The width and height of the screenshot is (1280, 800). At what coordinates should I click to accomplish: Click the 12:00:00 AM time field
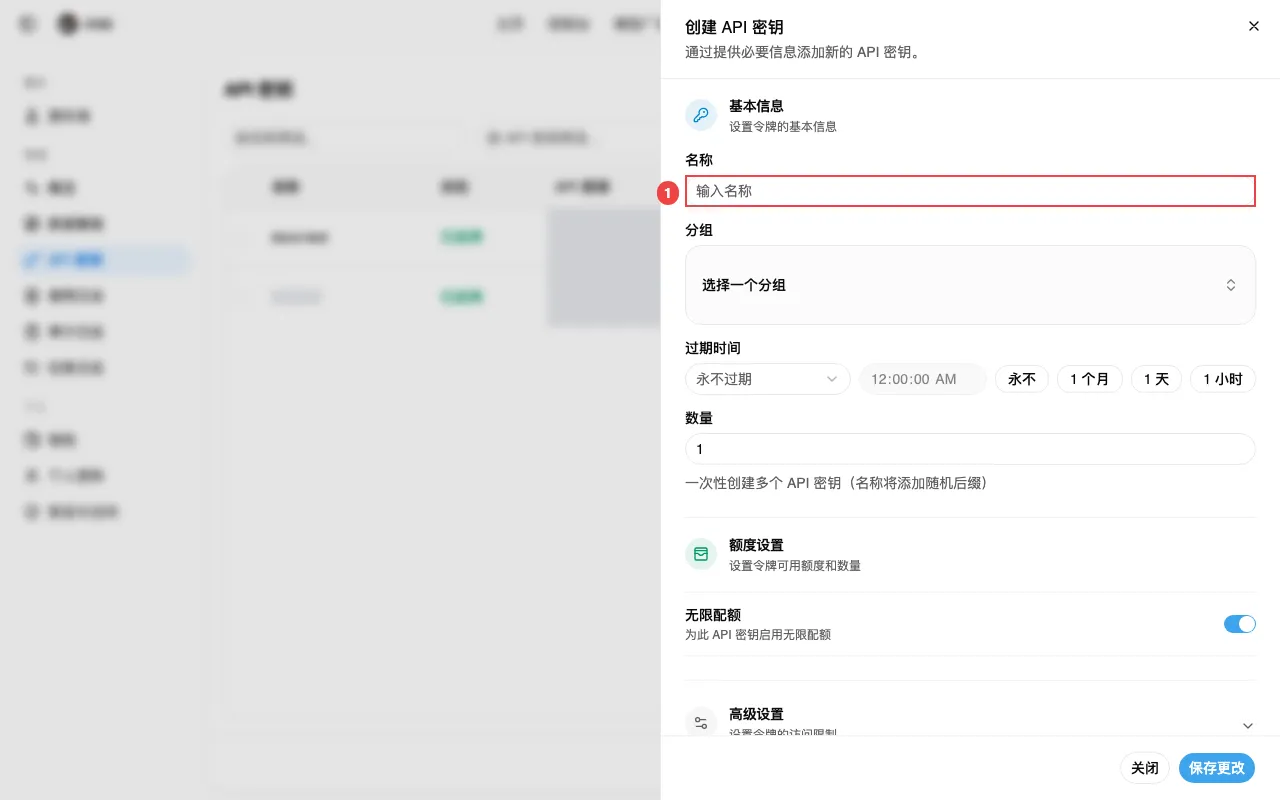pyautogui.click(x=922, y=379)
